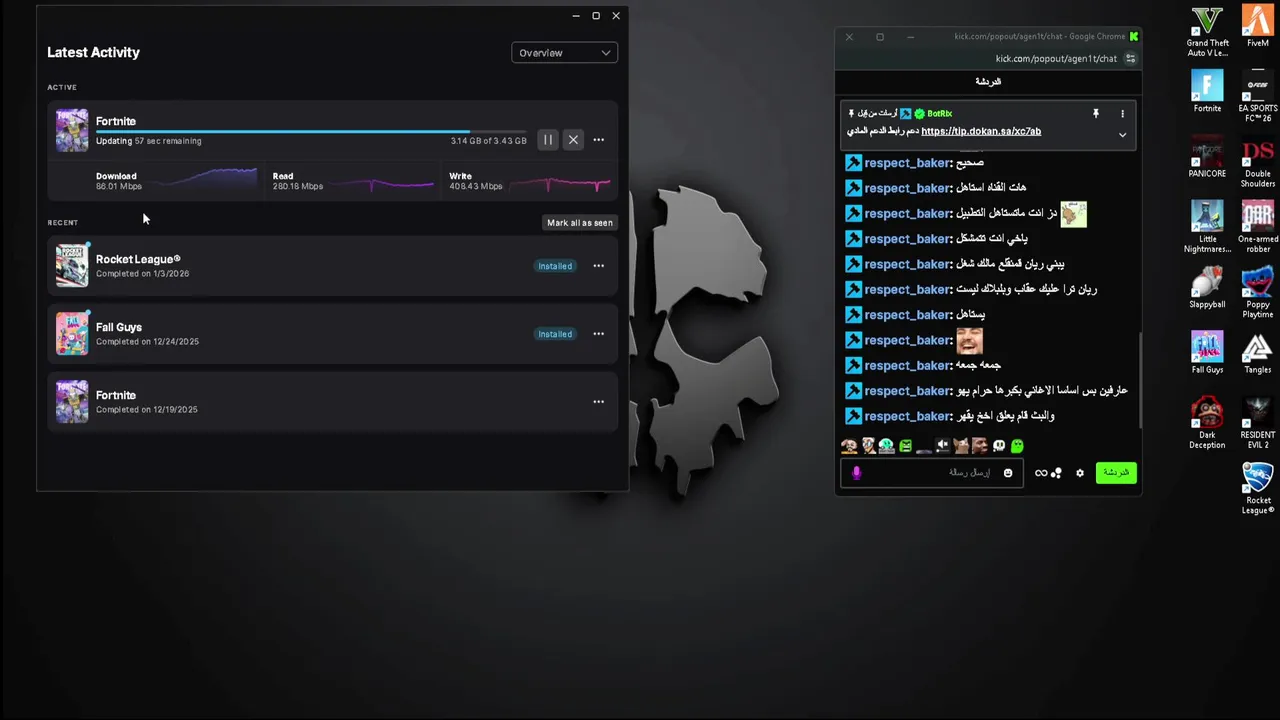Open the Overview dropdown in Latest Activity
This screenshot has height=720, width=1280.
pos(564,53)
